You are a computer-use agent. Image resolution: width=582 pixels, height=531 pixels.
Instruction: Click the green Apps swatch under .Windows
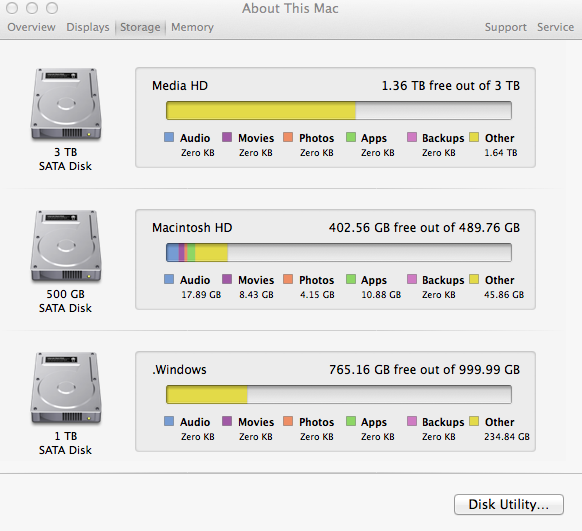[351, 421]
